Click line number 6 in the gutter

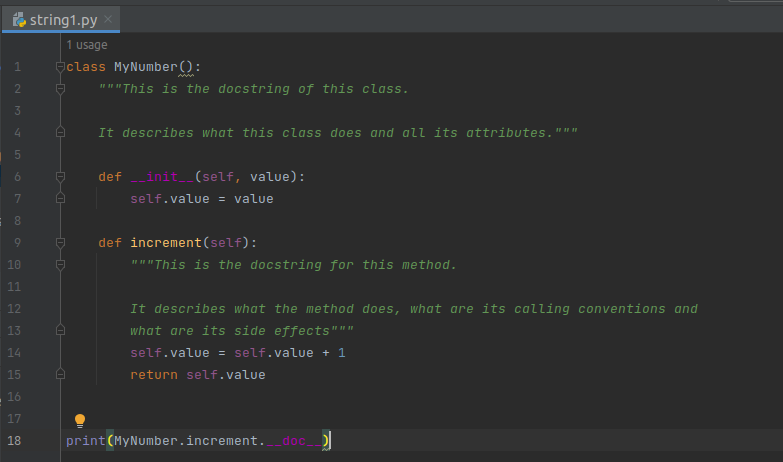[17, 177]
